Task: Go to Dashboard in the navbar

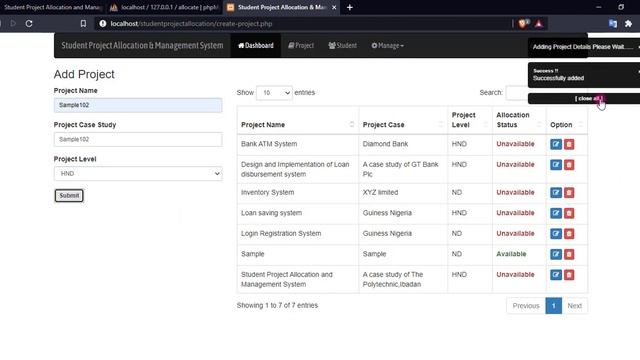Action: [x=256, y=46]
